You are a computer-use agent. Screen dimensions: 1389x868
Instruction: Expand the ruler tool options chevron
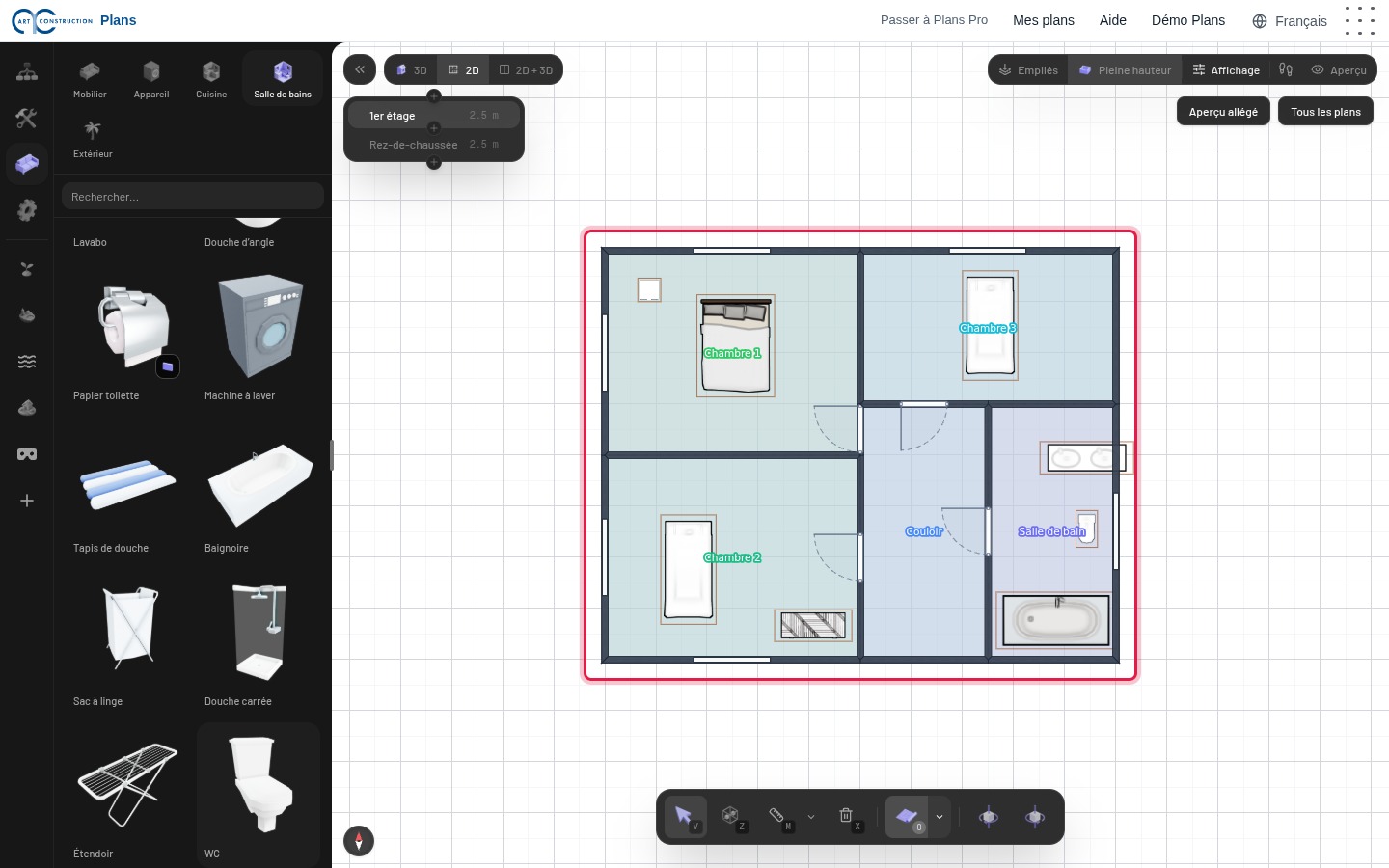pyautogui.click(x=811, y=817)
